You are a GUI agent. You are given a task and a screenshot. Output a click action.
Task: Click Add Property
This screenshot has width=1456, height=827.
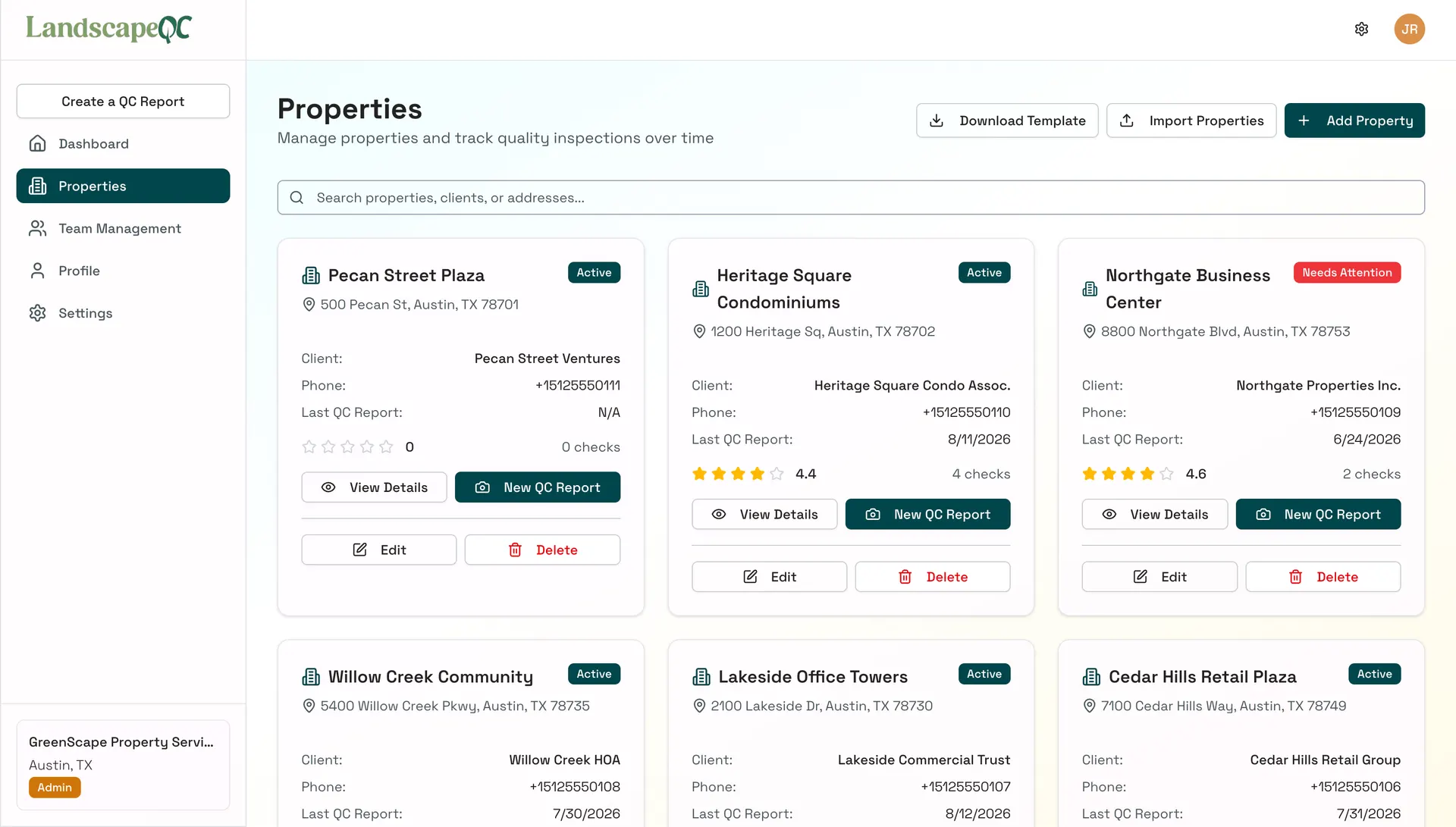[1354, 121]
